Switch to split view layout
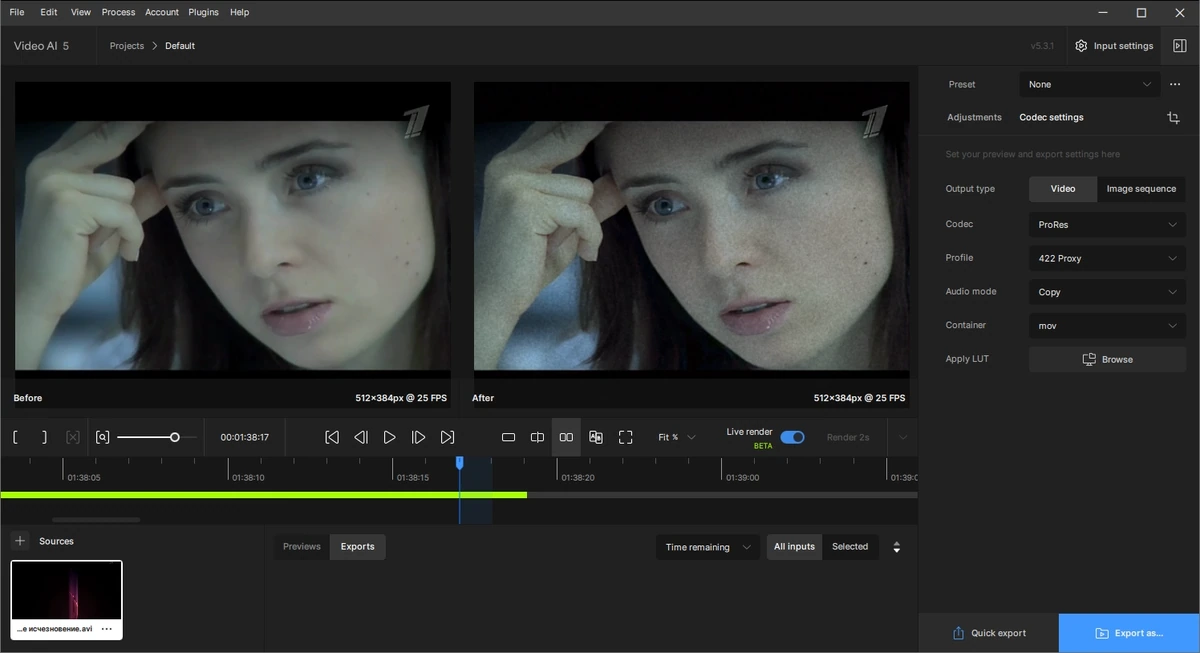1200x653 pixels. coord(537,437)
